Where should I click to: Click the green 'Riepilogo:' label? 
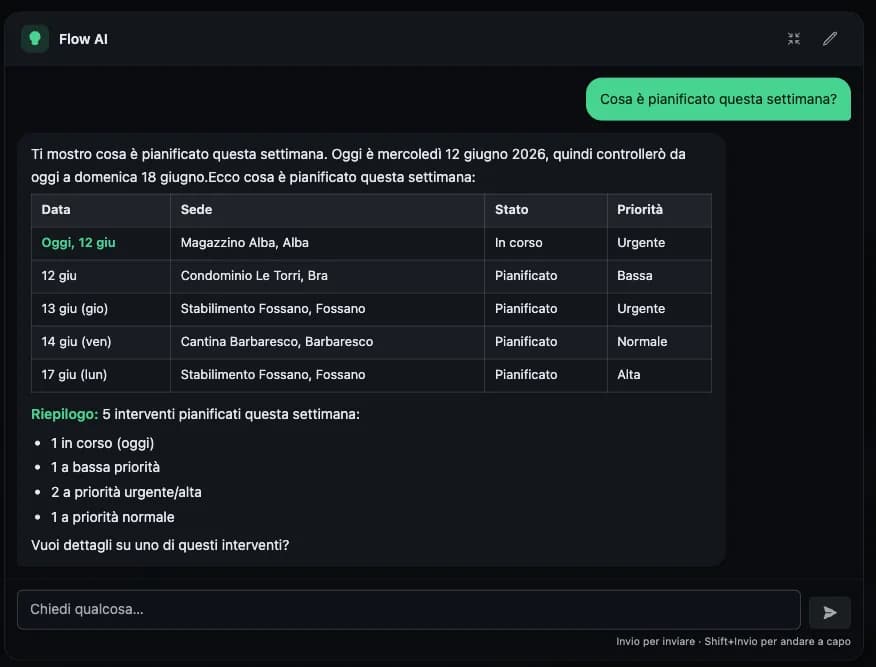point(64,414)
